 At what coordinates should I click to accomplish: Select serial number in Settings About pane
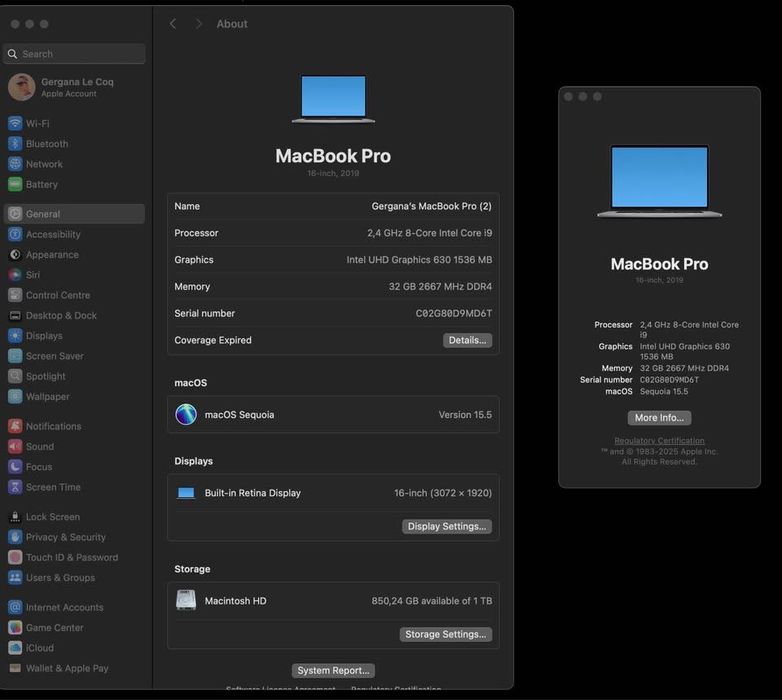(x=454, y=314)
